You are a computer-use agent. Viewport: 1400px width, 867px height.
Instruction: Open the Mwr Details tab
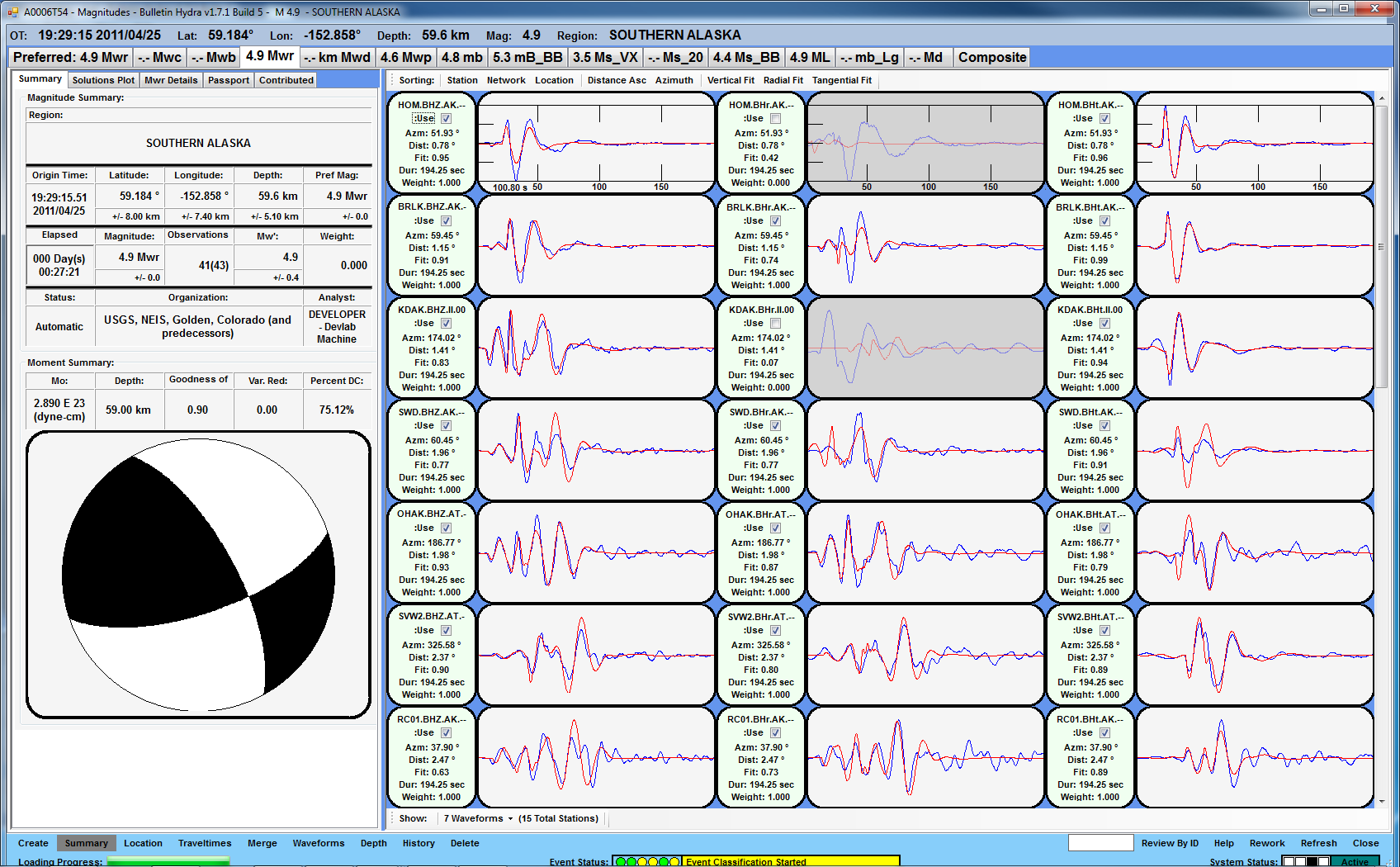pyautogui.click(x=171, y=80)
